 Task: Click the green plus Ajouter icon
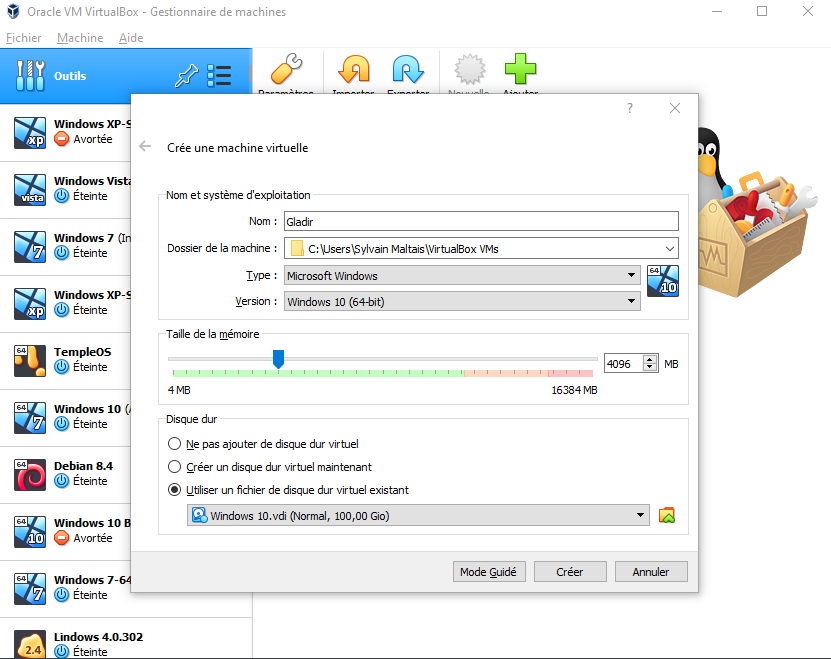(x=520, y=69)
